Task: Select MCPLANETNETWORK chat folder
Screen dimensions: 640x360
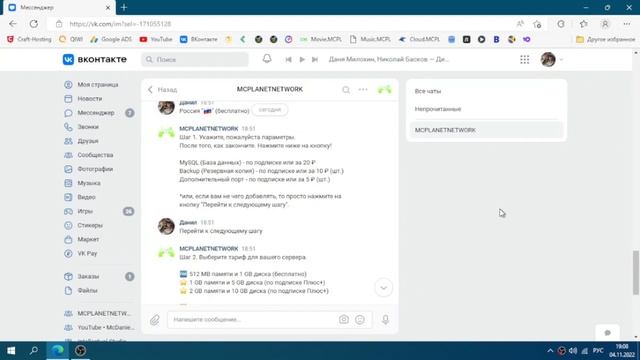Action: point(486,130)
